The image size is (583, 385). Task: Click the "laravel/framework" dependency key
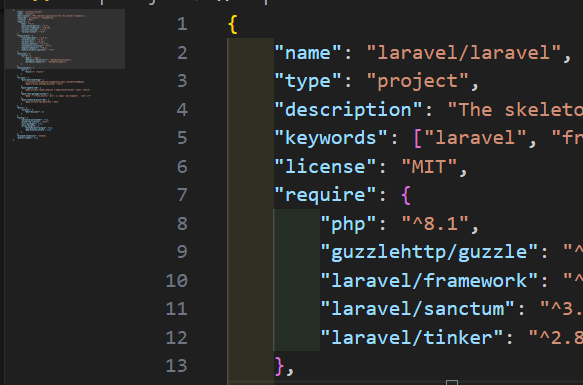pyautogui.click(x=429, y=280)
